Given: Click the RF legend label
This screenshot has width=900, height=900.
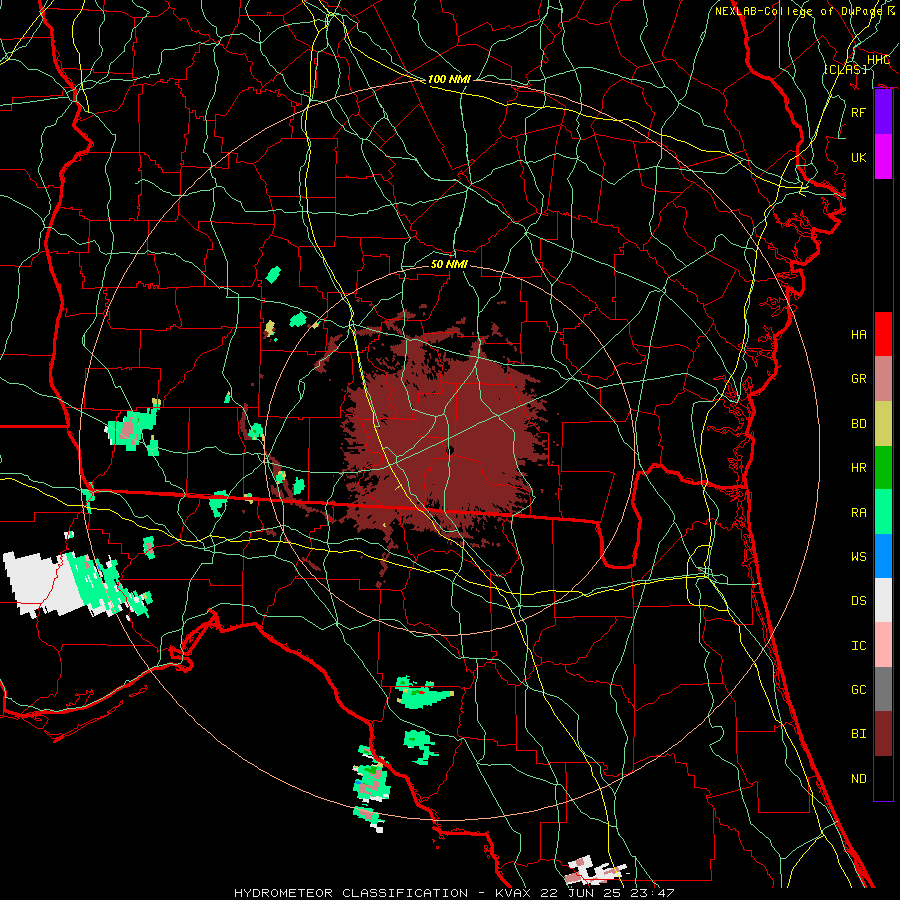Looking at the screenshot, I should pos(858,112).
